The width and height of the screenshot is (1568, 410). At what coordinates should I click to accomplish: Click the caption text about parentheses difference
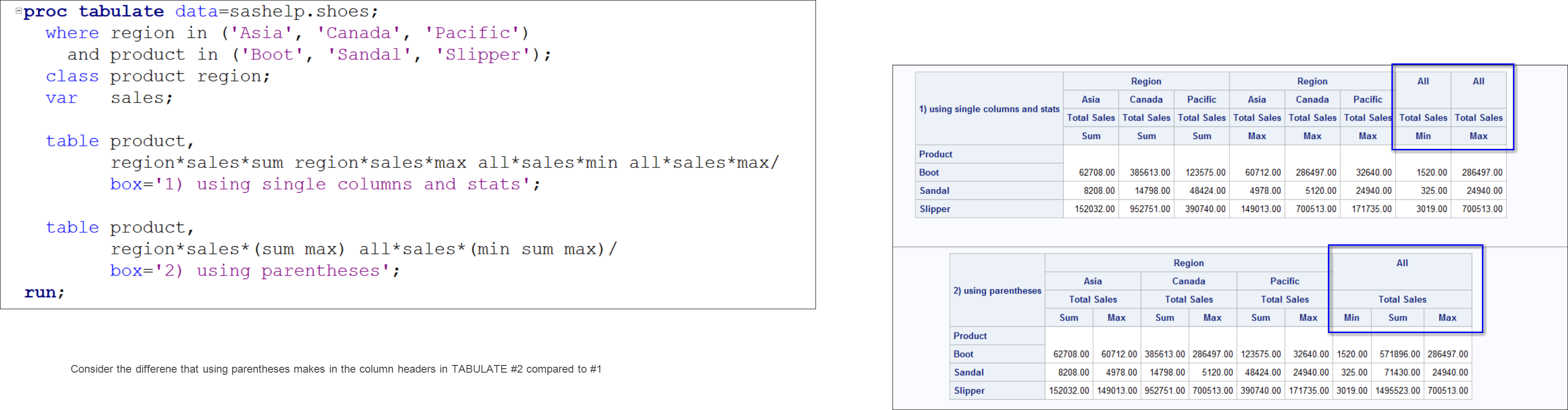[335, 369]
